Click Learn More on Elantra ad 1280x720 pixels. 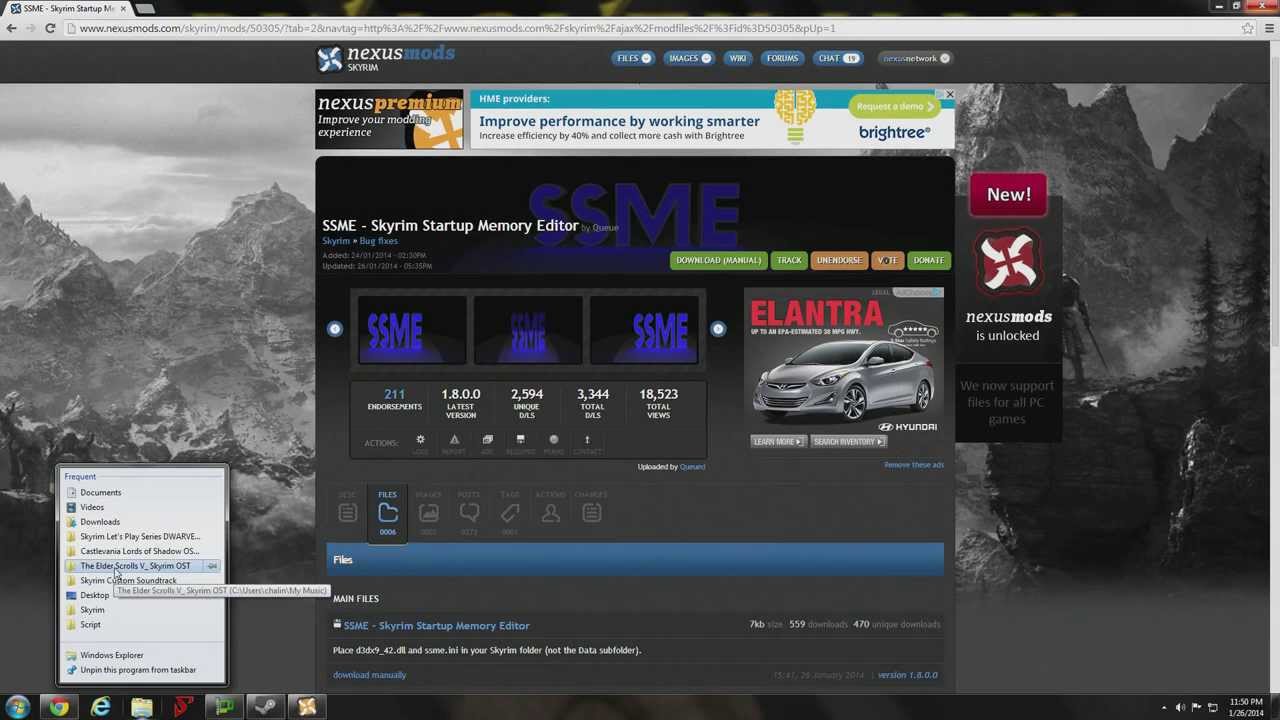tap(777, 441)
